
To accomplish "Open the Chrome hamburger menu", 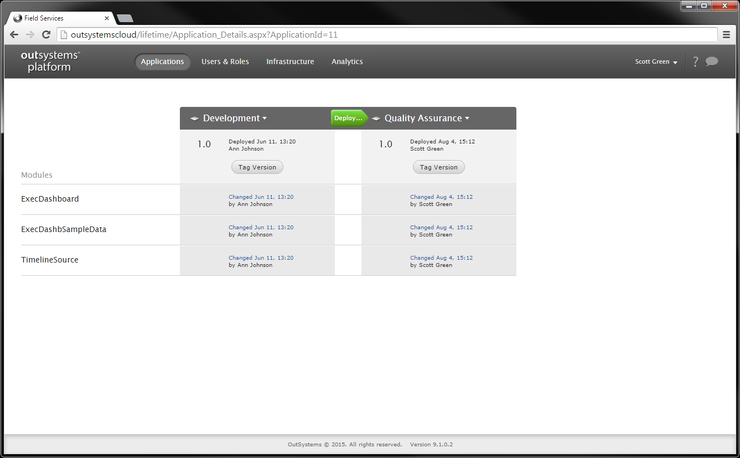I will pyautogui.click(x=726, y=34).
